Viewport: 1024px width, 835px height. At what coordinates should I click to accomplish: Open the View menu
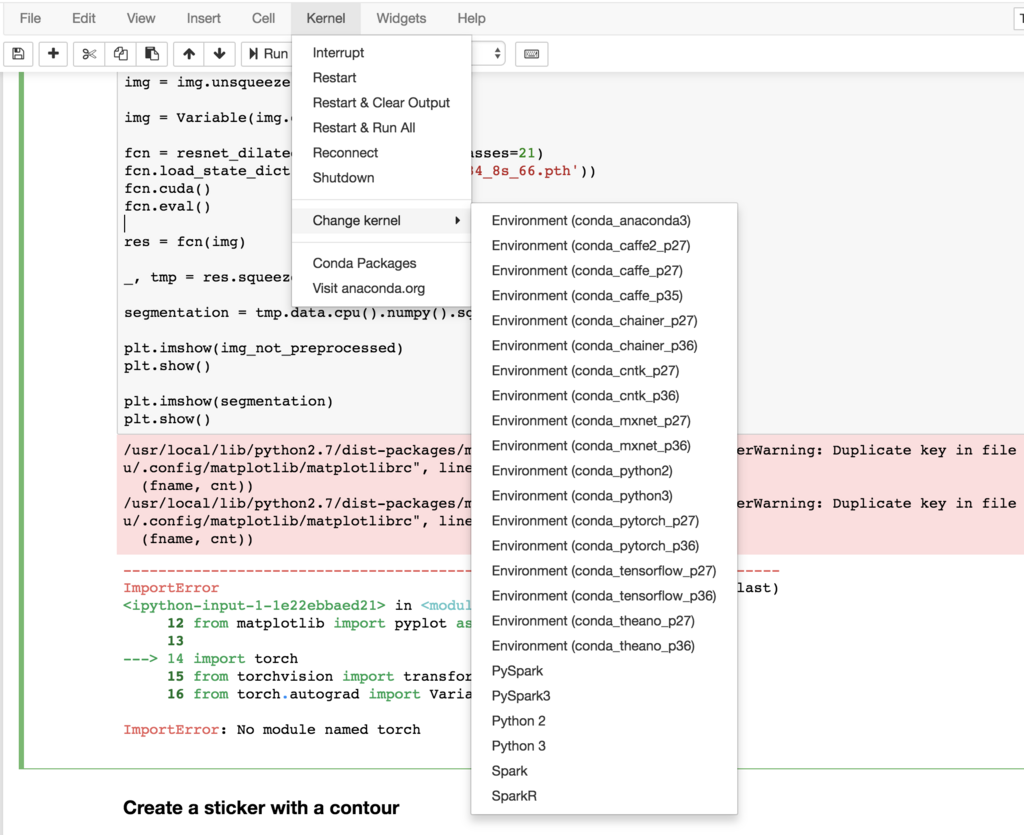coord(141,18)
